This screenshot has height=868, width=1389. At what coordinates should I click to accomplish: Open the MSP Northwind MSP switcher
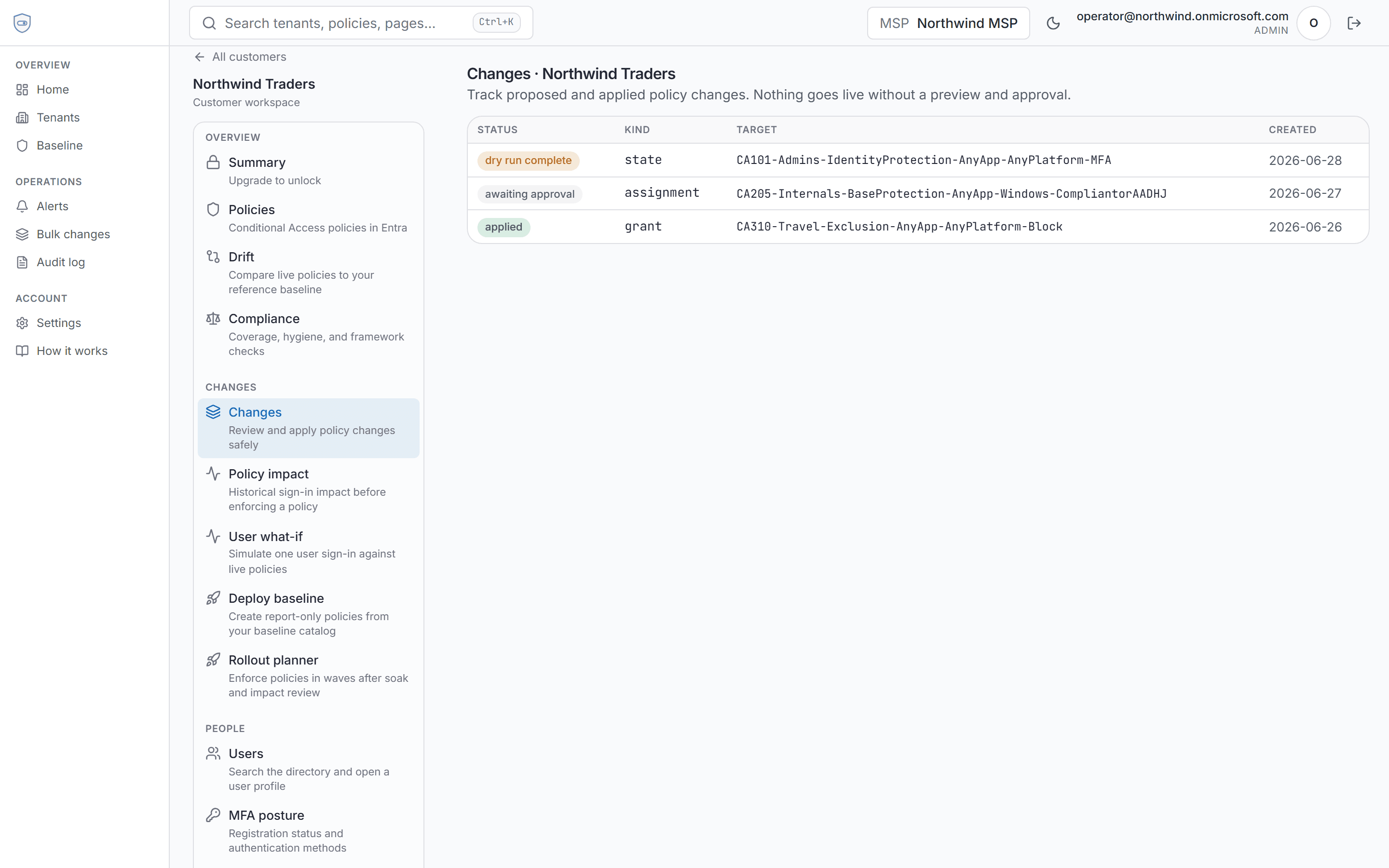[x=948, y=23]
